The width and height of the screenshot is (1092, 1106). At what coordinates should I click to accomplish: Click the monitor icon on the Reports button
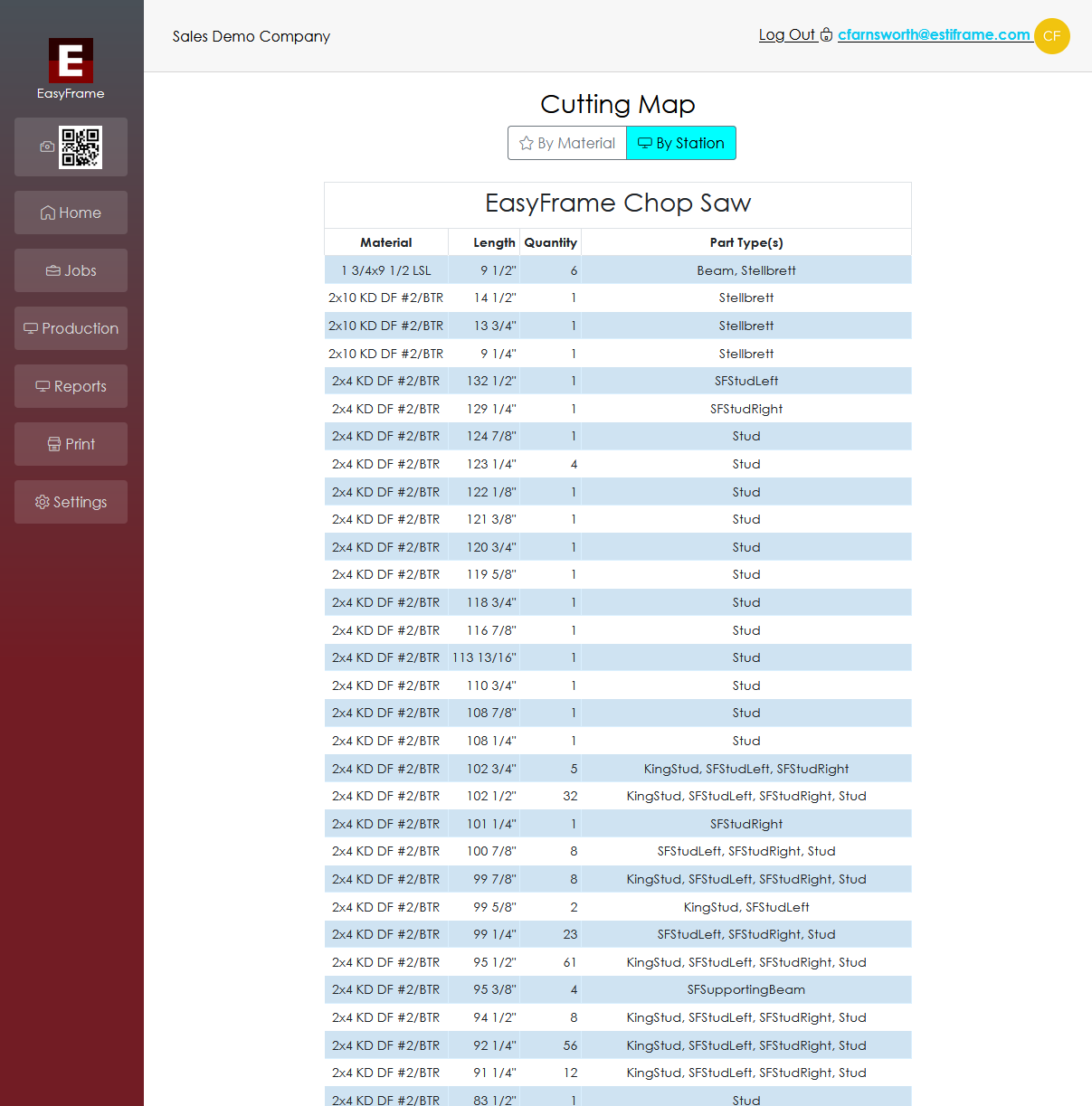[x=43, y=386]
